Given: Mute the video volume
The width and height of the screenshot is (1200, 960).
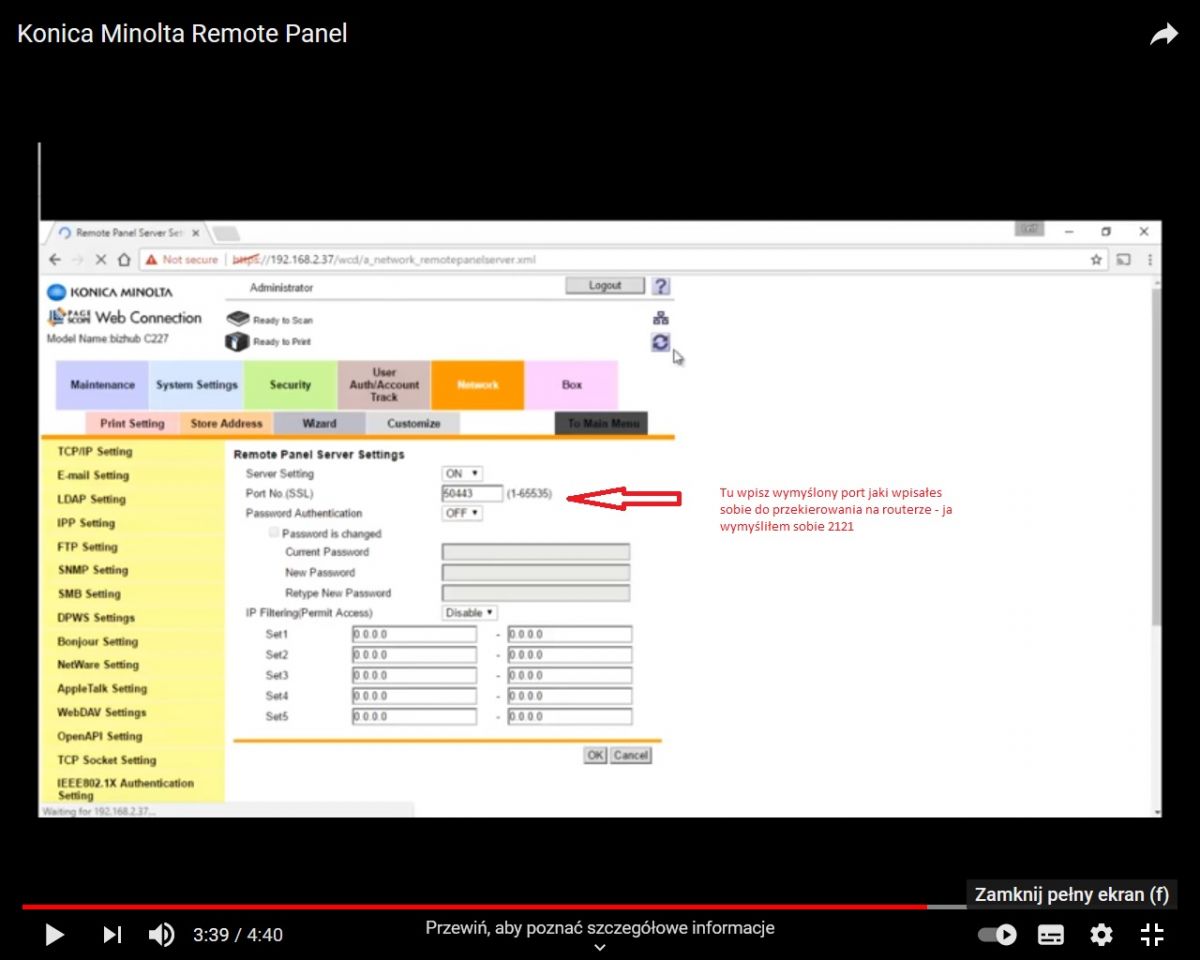Looking at the screenshot, I should point(161,935).
